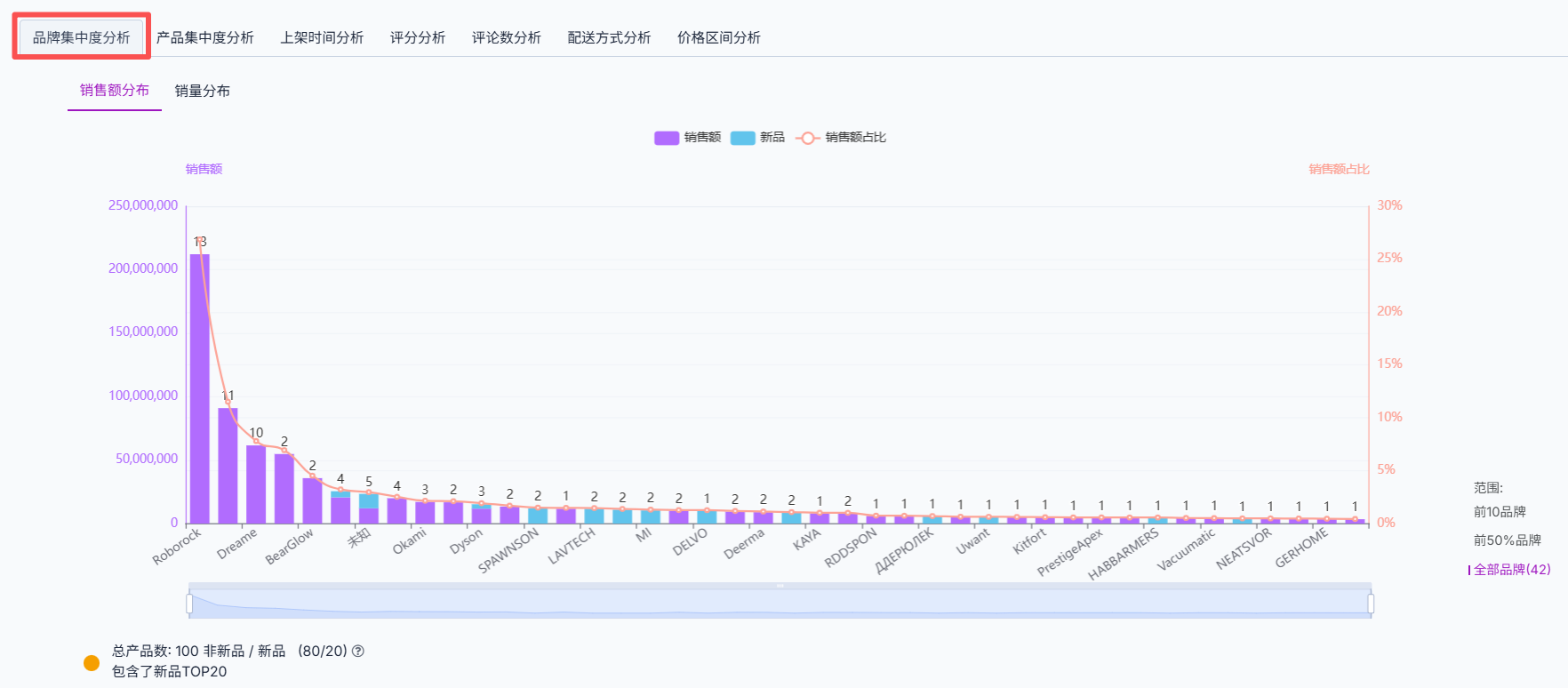Image resolution: width=1568 pixels, height=688 pixels.
Task: Click the orange dot indicator icon
Action: click(x=92, y=663)
